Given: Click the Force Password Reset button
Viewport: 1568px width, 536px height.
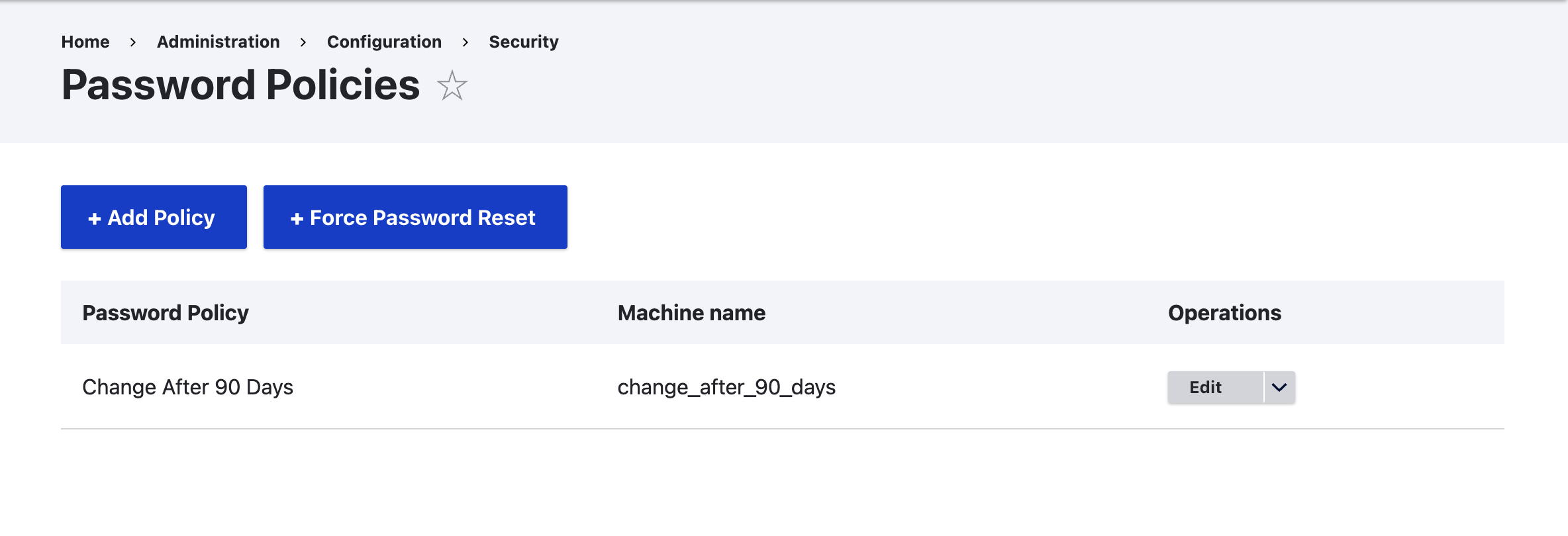Looking at the screenshot, I should point(415,217).
